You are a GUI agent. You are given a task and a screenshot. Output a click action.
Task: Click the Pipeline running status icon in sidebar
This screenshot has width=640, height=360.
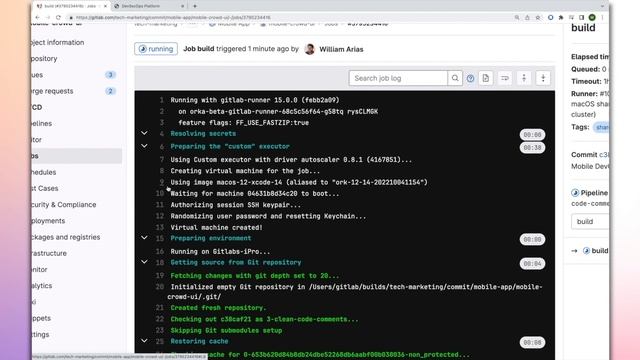click(x=575, y=193)
